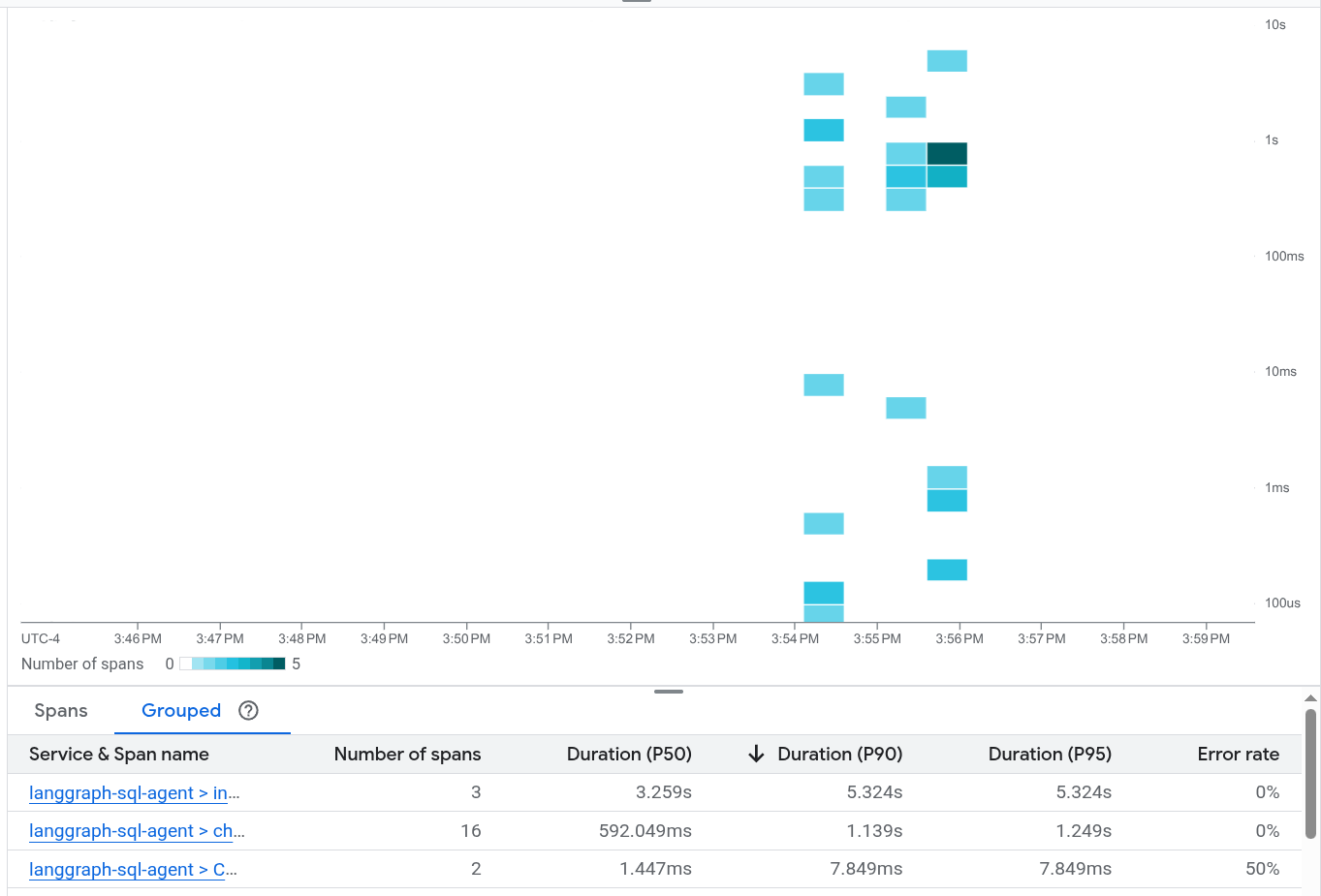Select the Grouped tab
This screenshot has width=1321, height=896.
tap(181, 711)
